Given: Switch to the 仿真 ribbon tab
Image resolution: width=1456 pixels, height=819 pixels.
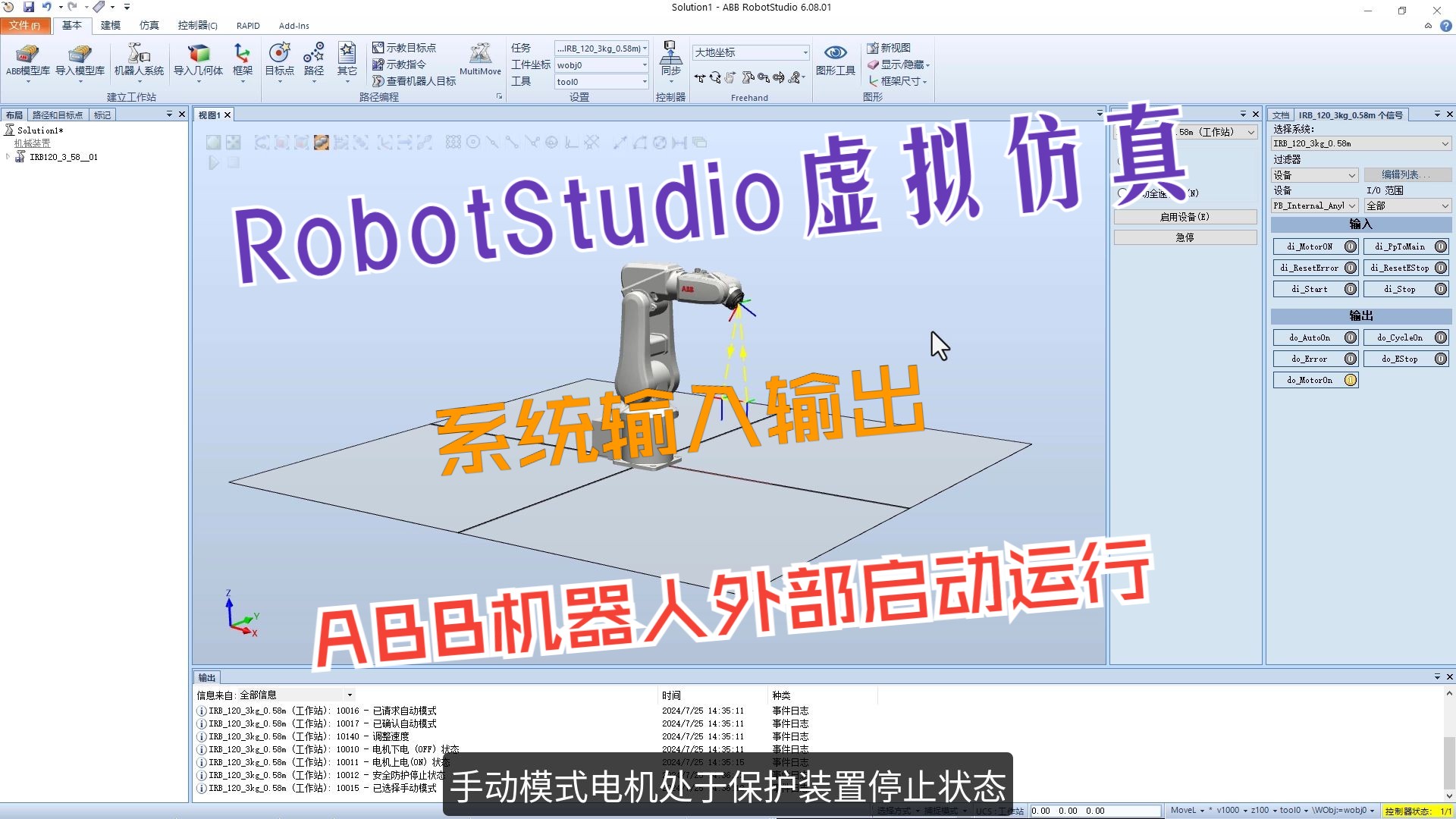Looking at the screenshot, I should pyautogui.click(x=149, y=25).
